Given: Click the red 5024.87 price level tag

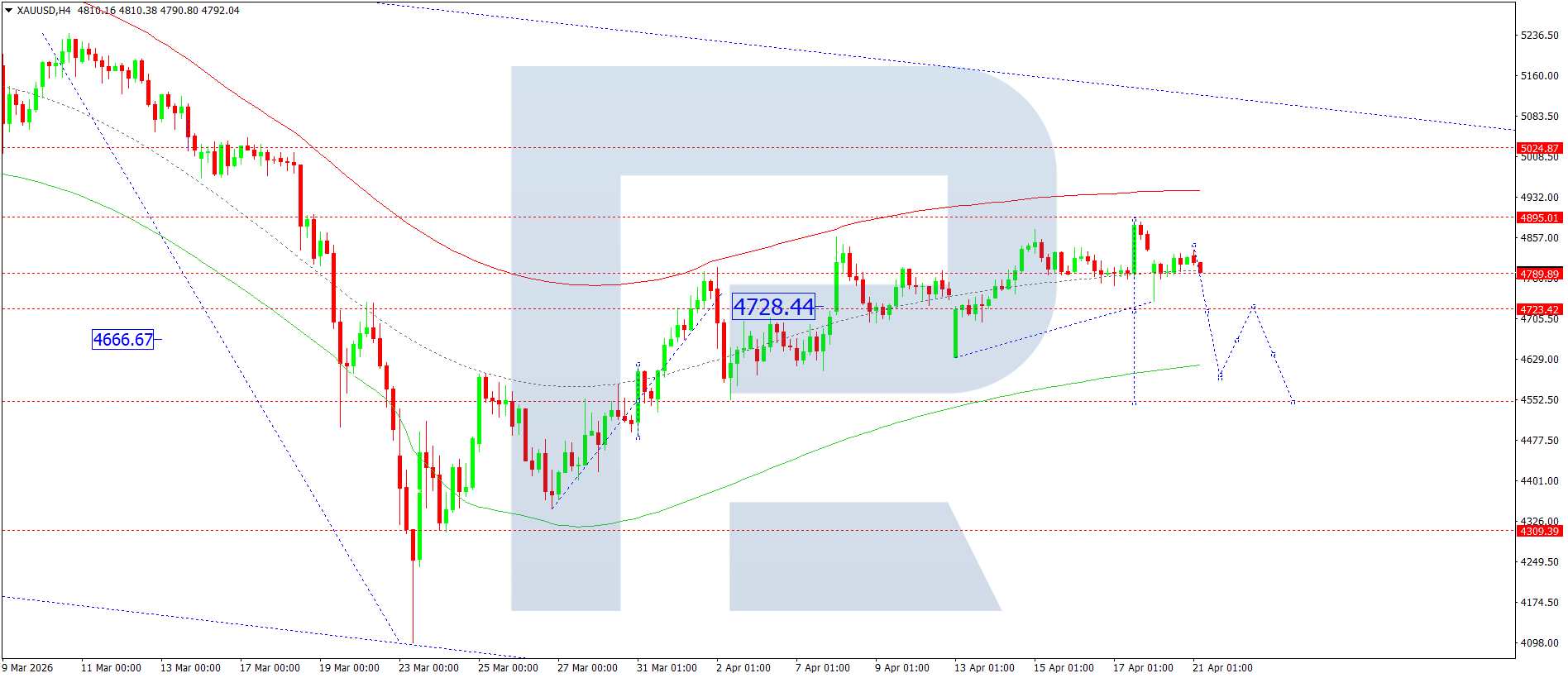Looking at the screenshot, I should click(1539, 149).
